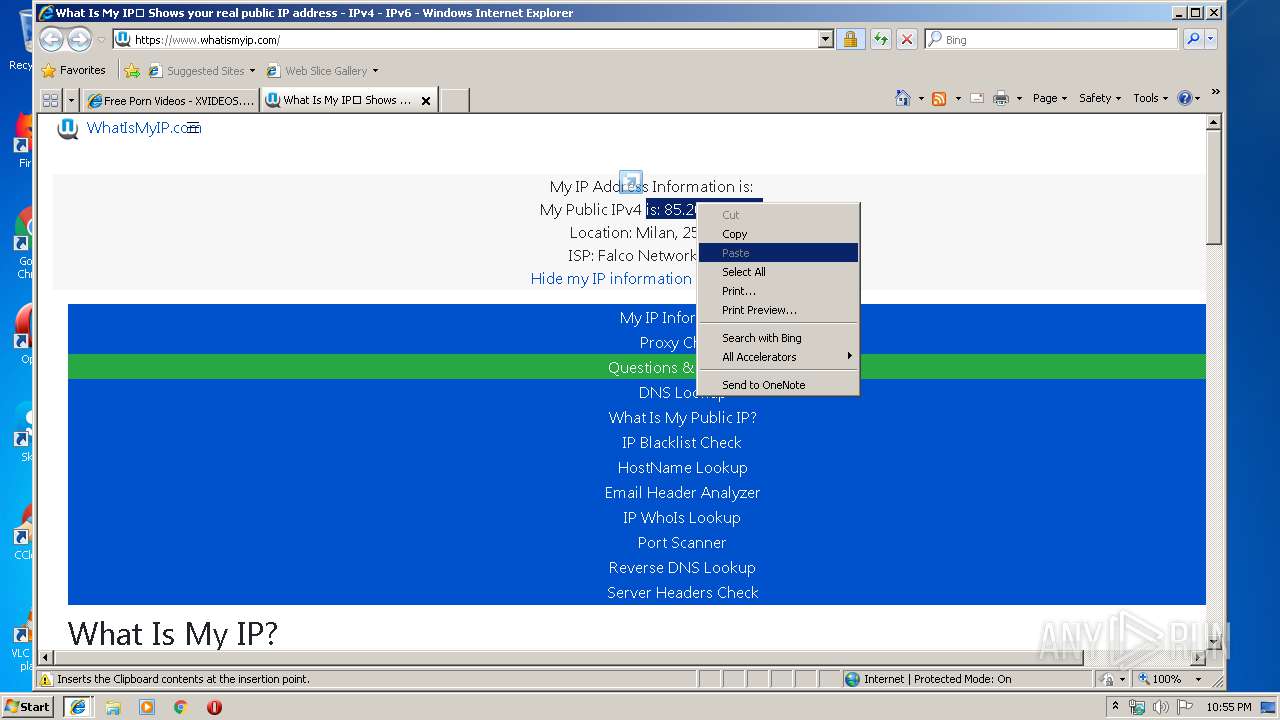Click the browser Forward arrow button

click(79, 39)
